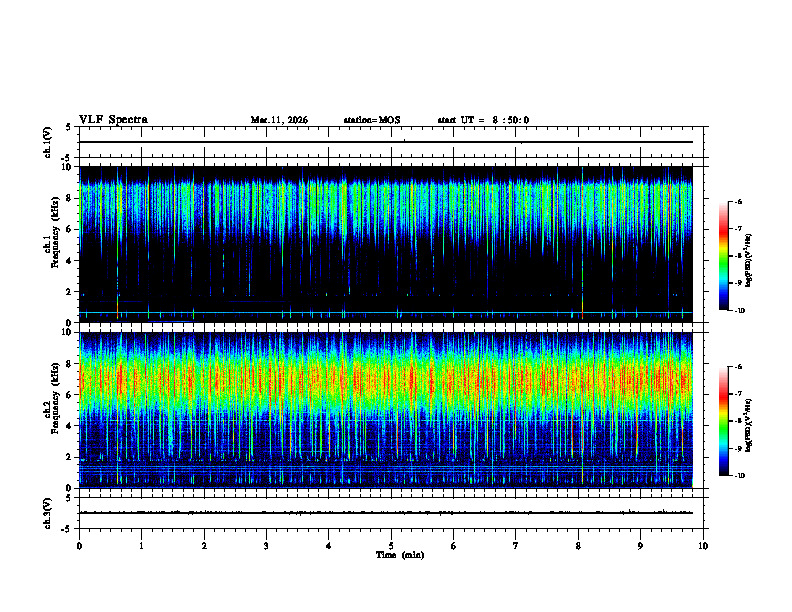Image resolution: width=792 pixels, height=612 pixels.
Task: Click time axis tick label "4"
Action: (x=329, y=546)
